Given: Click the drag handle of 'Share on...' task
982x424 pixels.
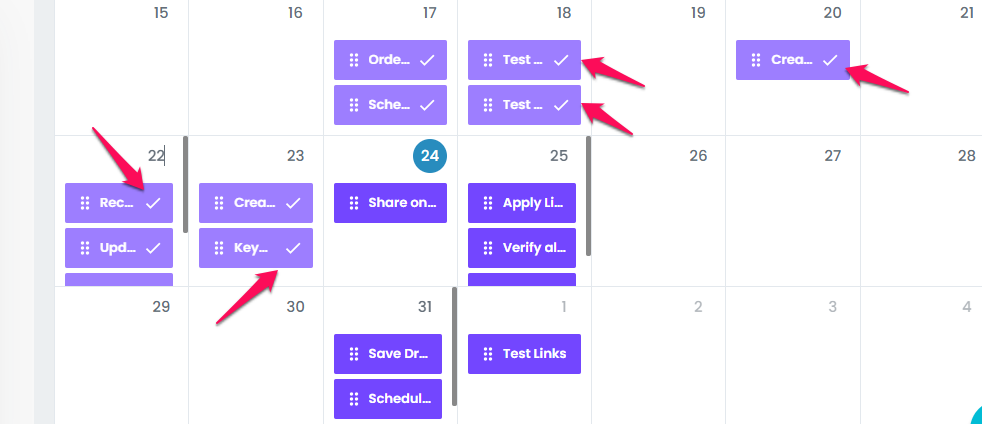Looking at the screenshot, I should point(353,203).
